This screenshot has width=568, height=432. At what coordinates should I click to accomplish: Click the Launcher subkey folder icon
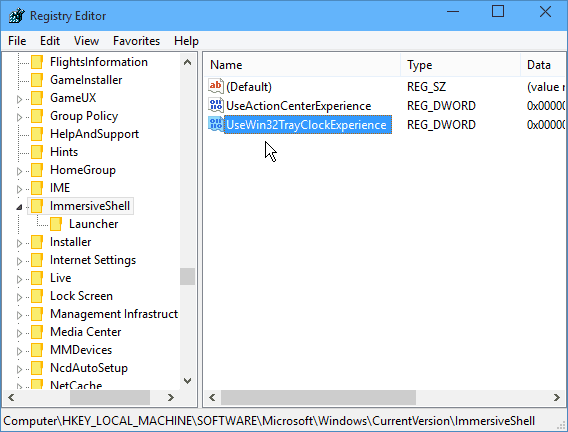tap(56, 224)
